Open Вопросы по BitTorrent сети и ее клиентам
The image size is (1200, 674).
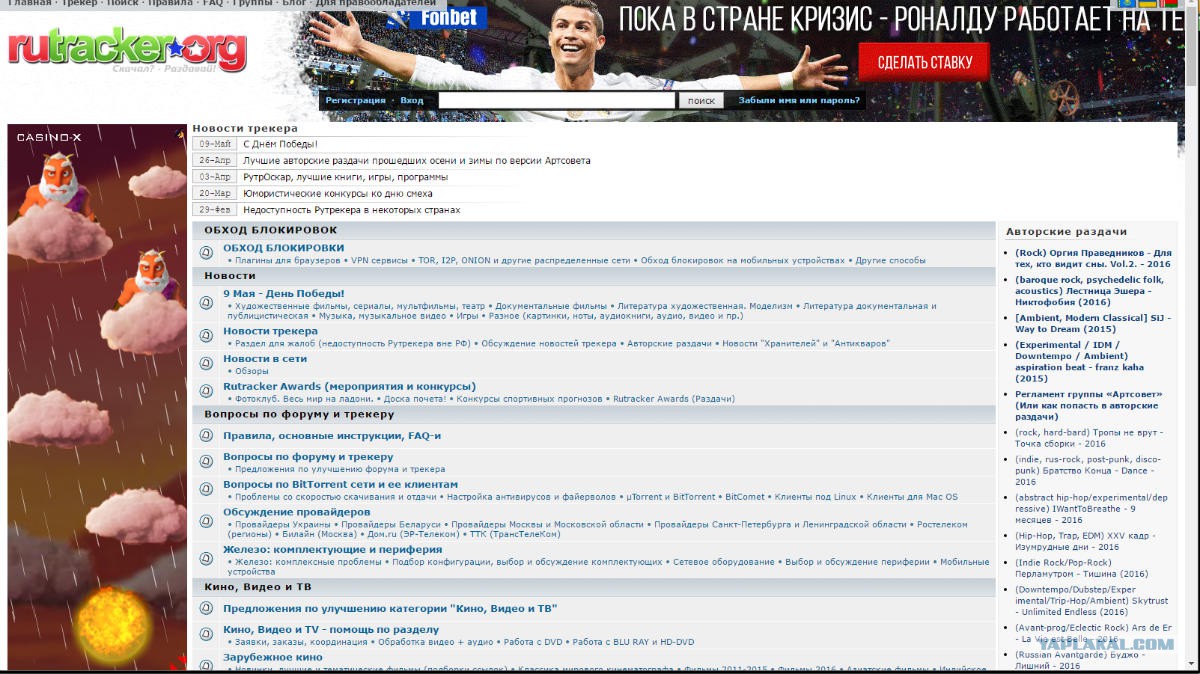tap(340, 484)
